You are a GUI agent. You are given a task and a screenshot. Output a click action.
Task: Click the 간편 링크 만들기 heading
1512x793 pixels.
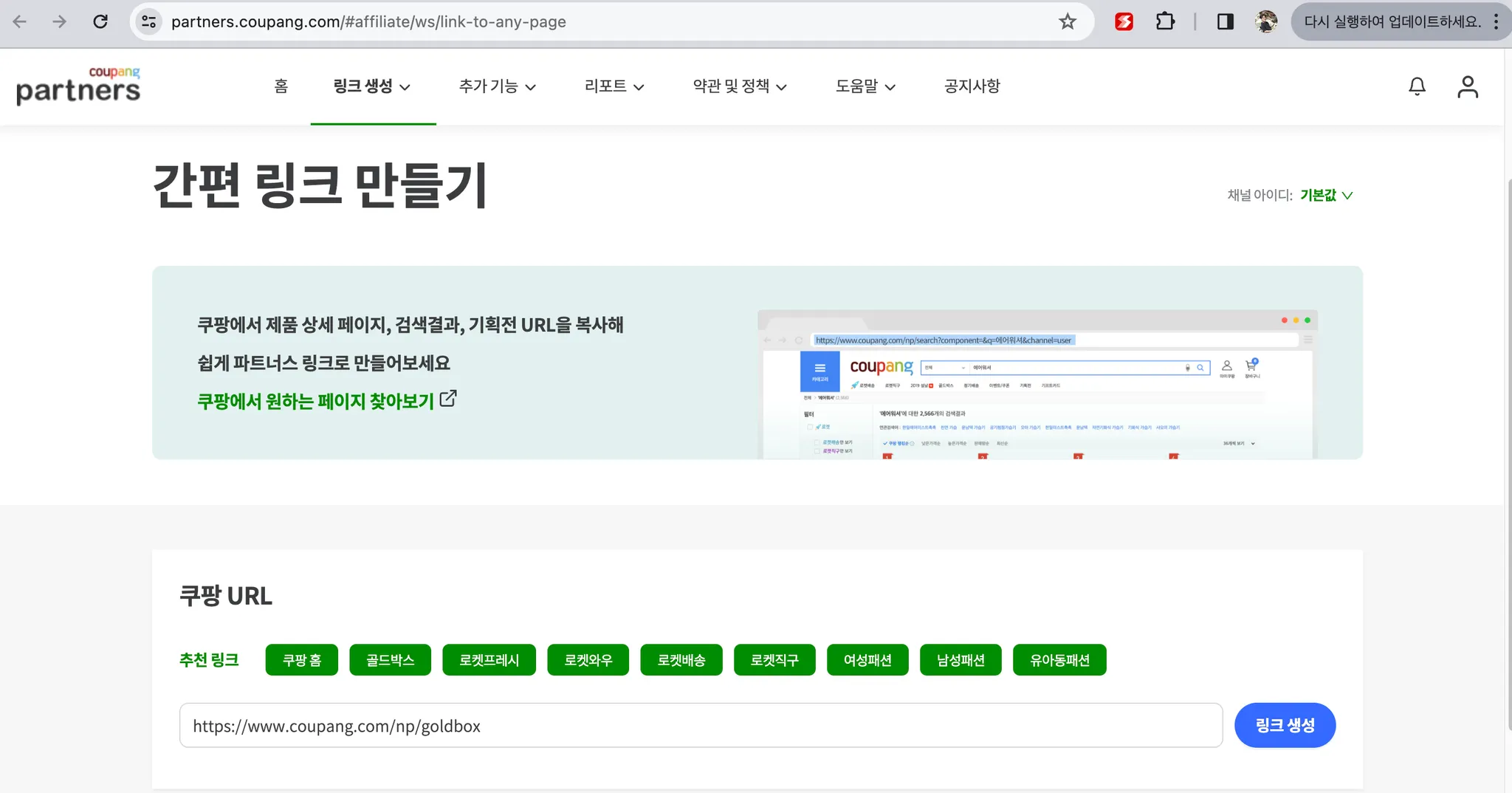pos(320,185)
